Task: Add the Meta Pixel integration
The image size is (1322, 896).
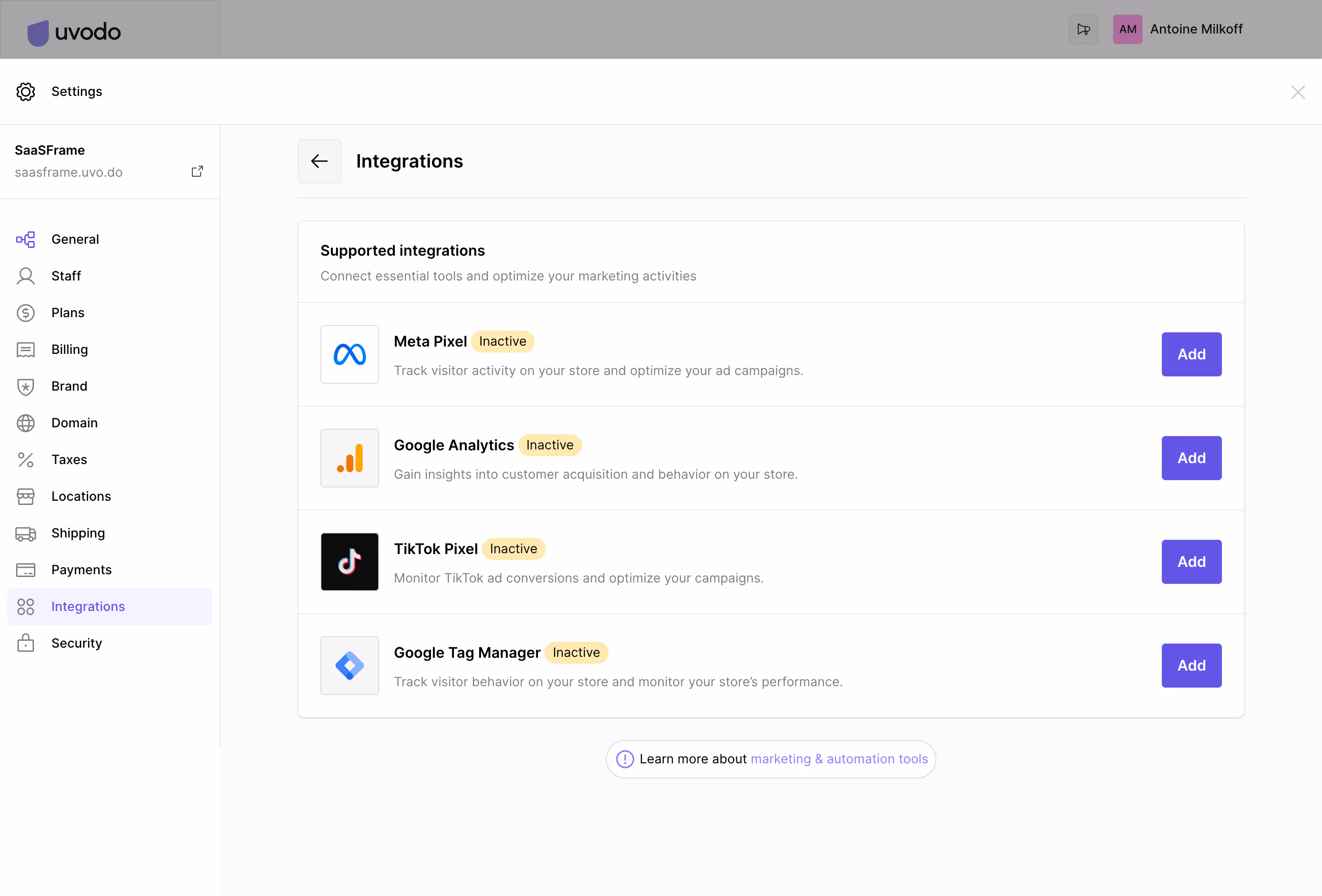Action: 1191,354
